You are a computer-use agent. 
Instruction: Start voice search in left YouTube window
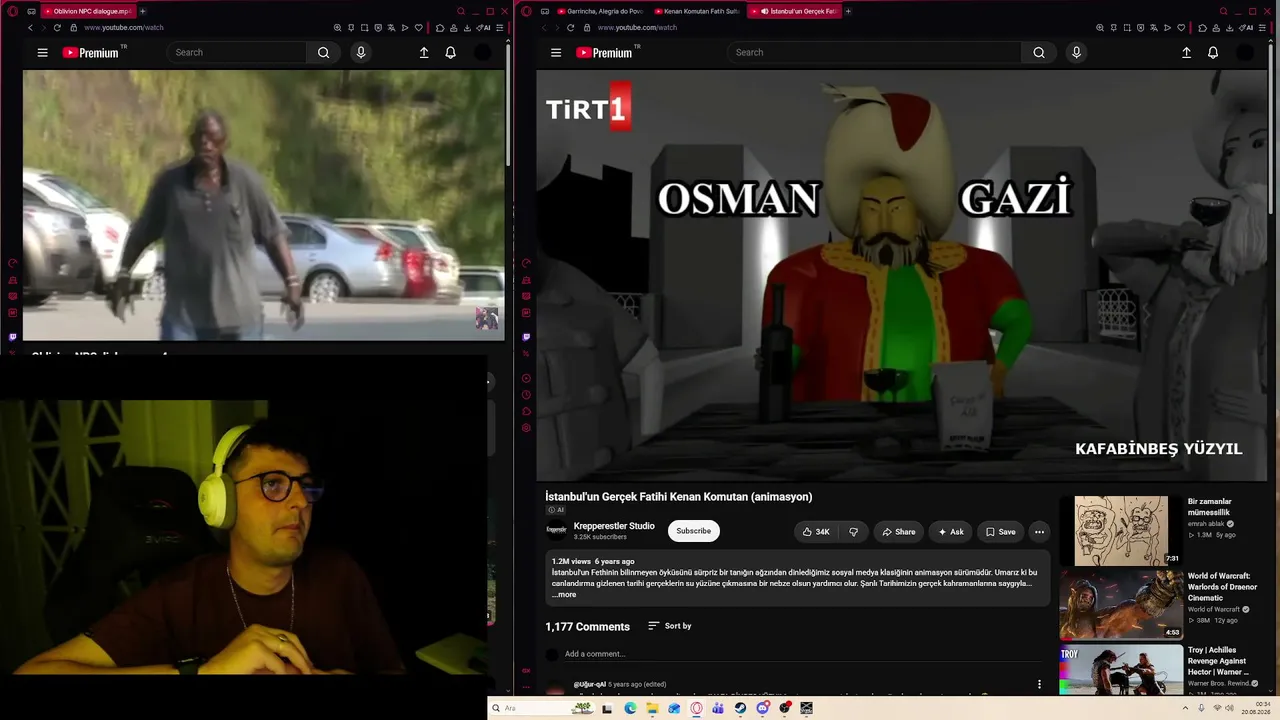pos(361,53)
